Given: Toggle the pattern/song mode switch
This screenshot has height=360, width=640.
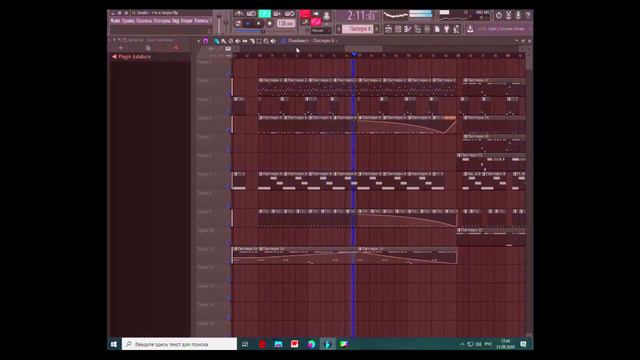Looking at the screenshot, I should tap(238, 24).
